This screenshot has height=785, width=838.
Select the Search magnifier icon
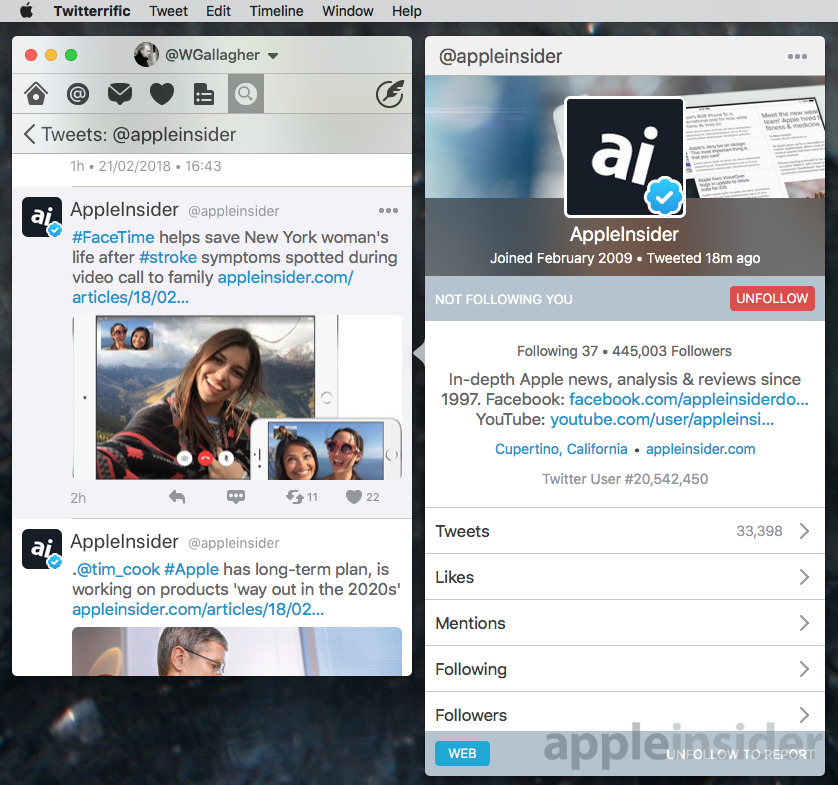point(246,94)
